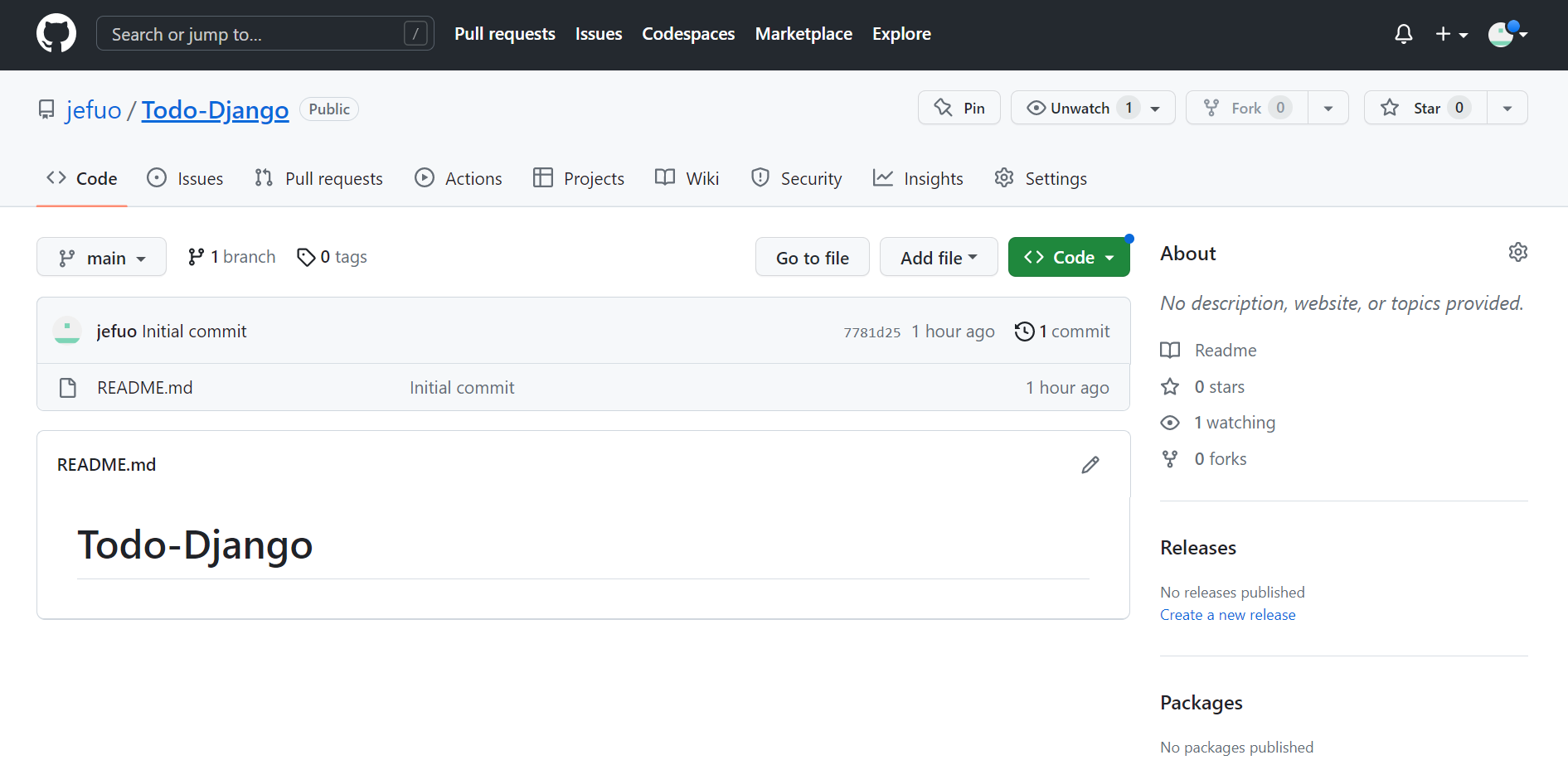The width and height of the screenshot is (1568, 760).
Task: Click the repository book icon beside jefuo
Action: tap(46, 109)
